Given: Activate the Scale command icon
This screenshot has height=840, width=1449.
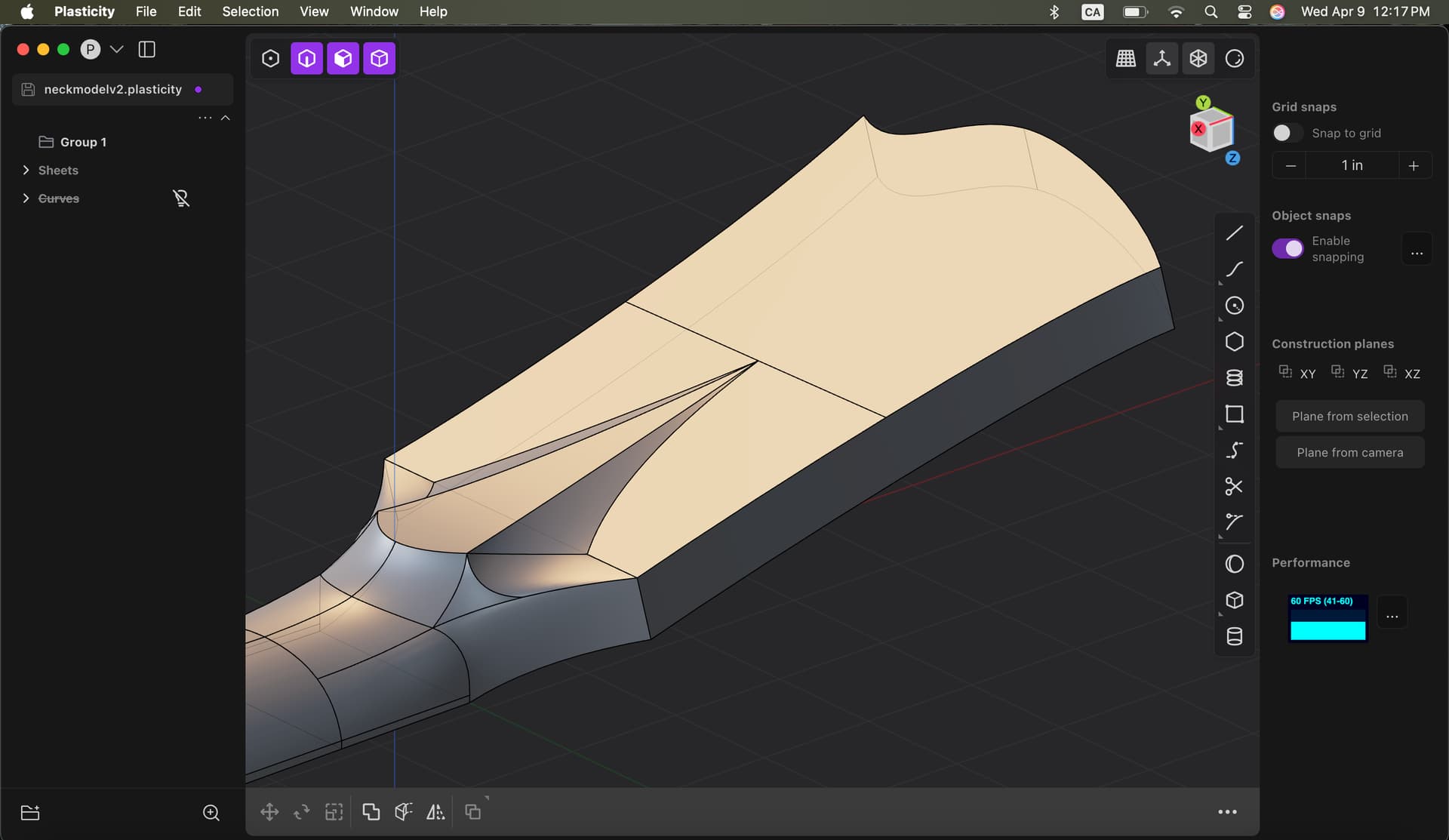Looking at the screenshot, I should [x=334, y=812].
